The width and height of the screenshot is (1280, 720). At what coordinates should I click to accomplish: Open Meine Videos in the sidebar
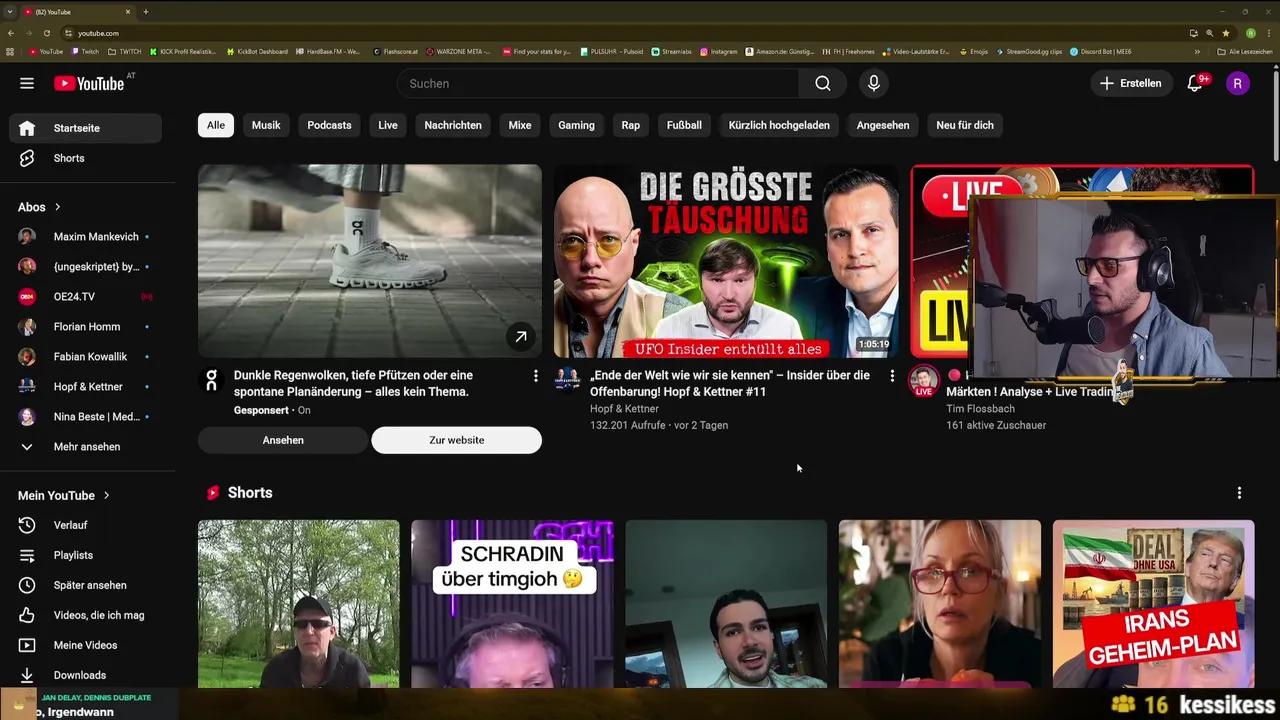click(85, 645)
